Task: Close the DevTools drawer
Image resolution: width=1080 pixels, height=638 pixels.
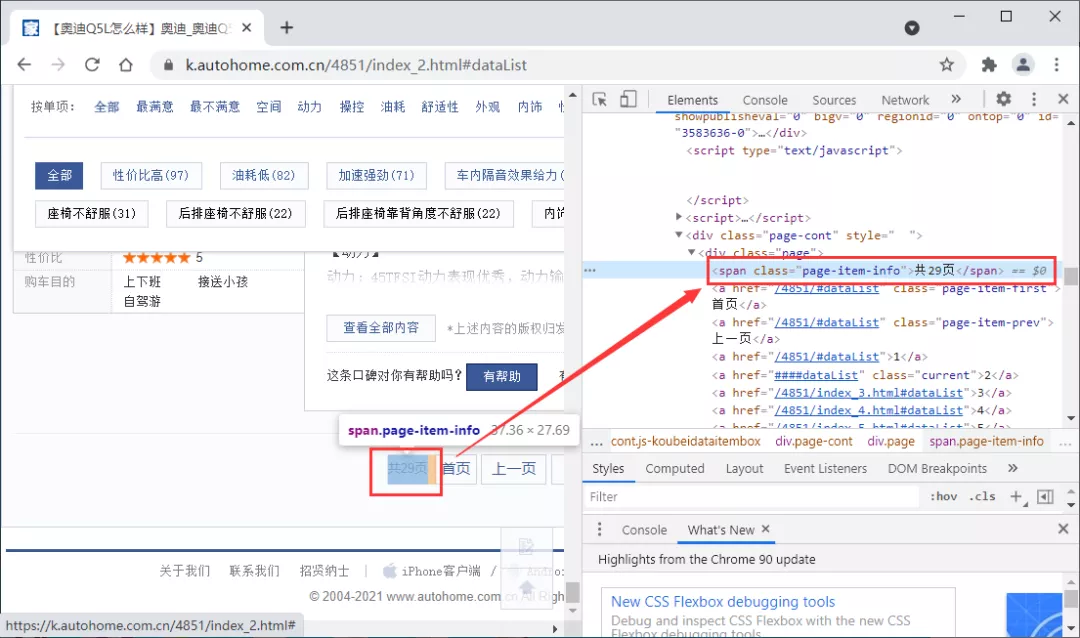Action: pyautogui.click(x=1063, y=528)
